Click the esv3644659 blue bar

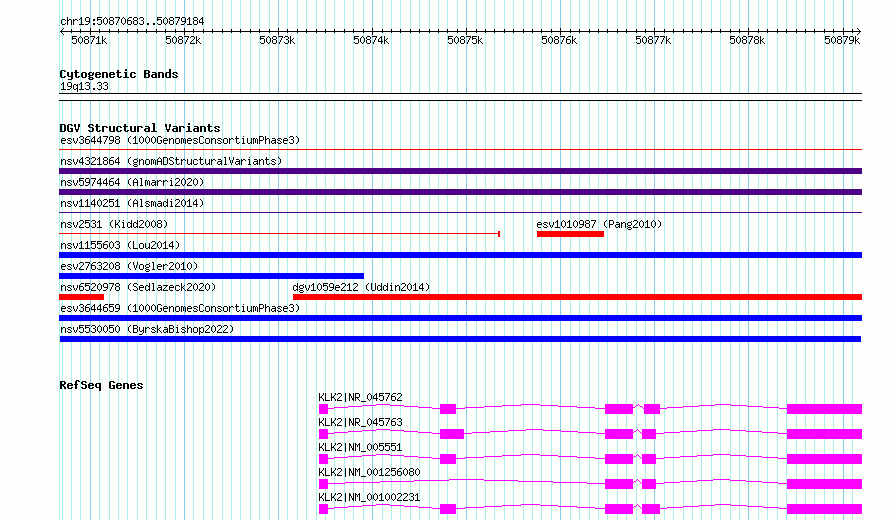pyautogui.click(x=460, y=318)
